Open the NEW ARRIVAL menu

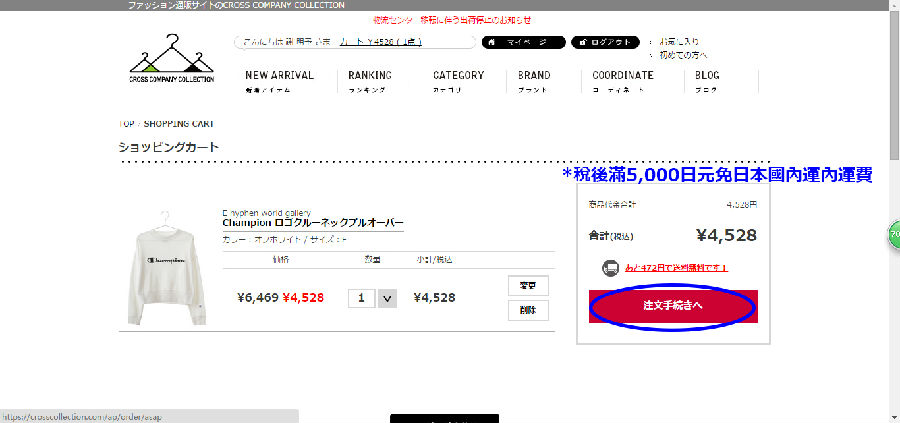[x=280, y=82]
